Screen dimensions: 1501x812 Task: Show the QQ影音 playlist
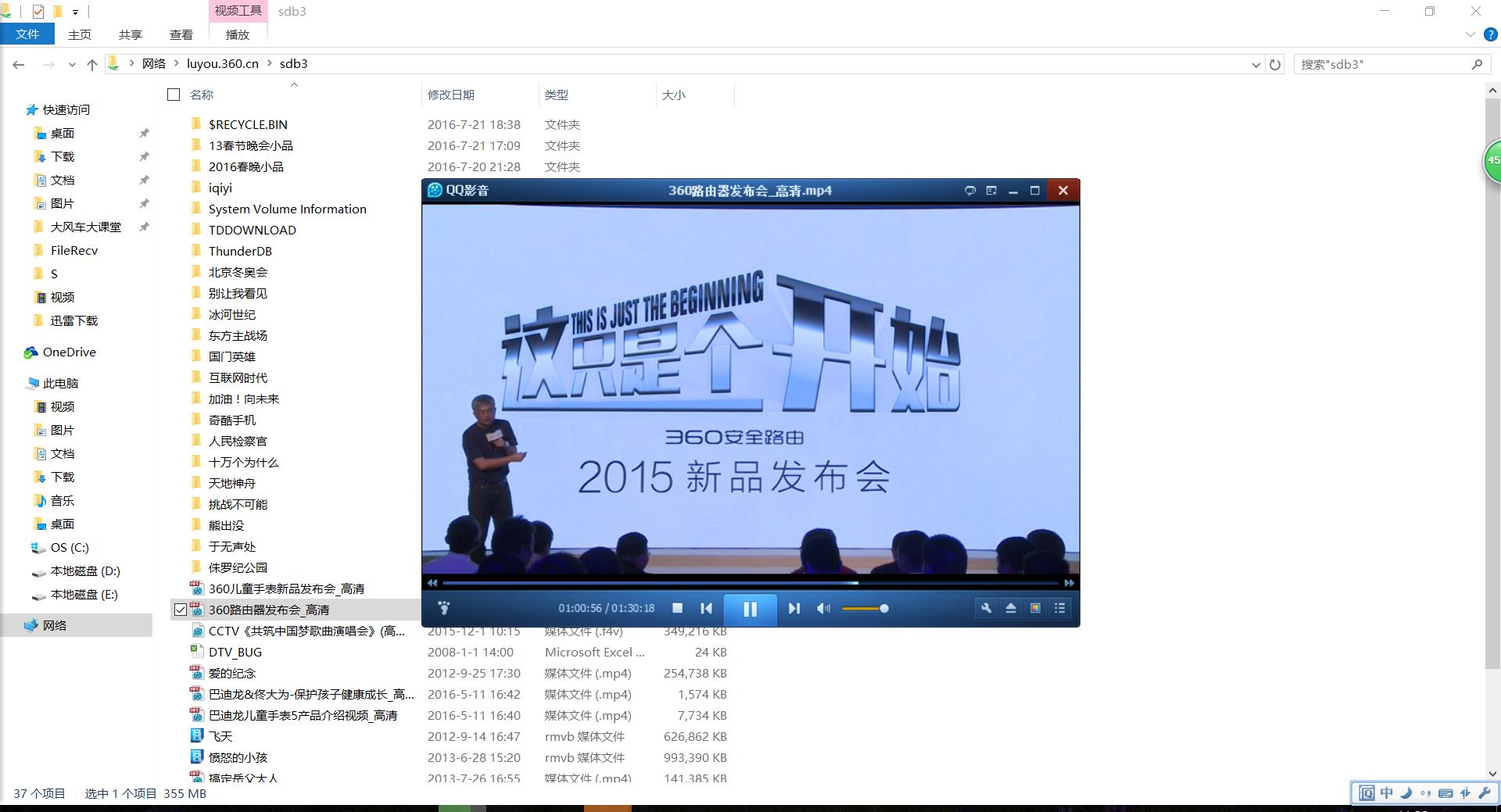1059,608
